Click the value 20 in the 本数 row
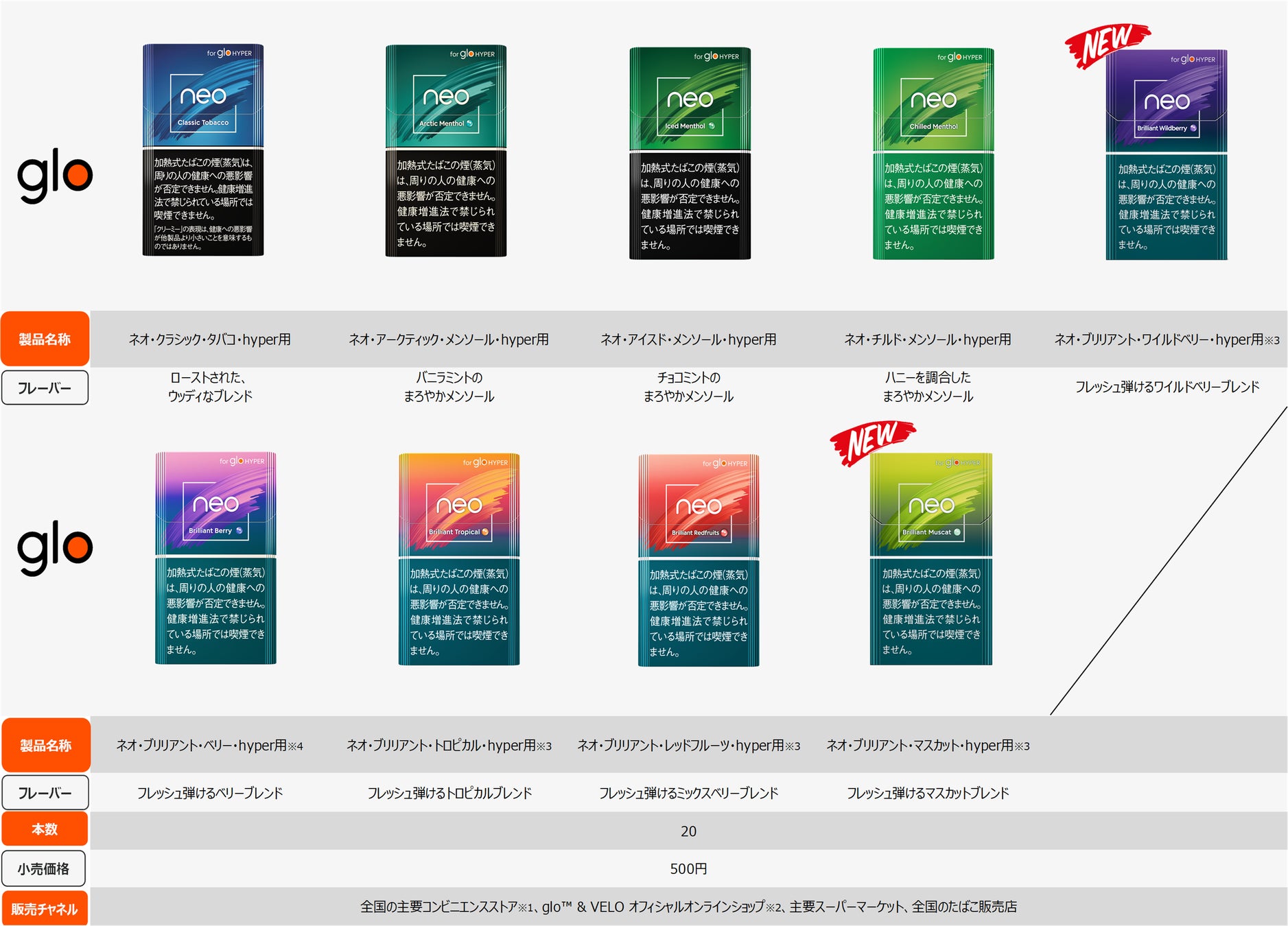Viewport: 1288px width, 926px height. pos(688,831)
